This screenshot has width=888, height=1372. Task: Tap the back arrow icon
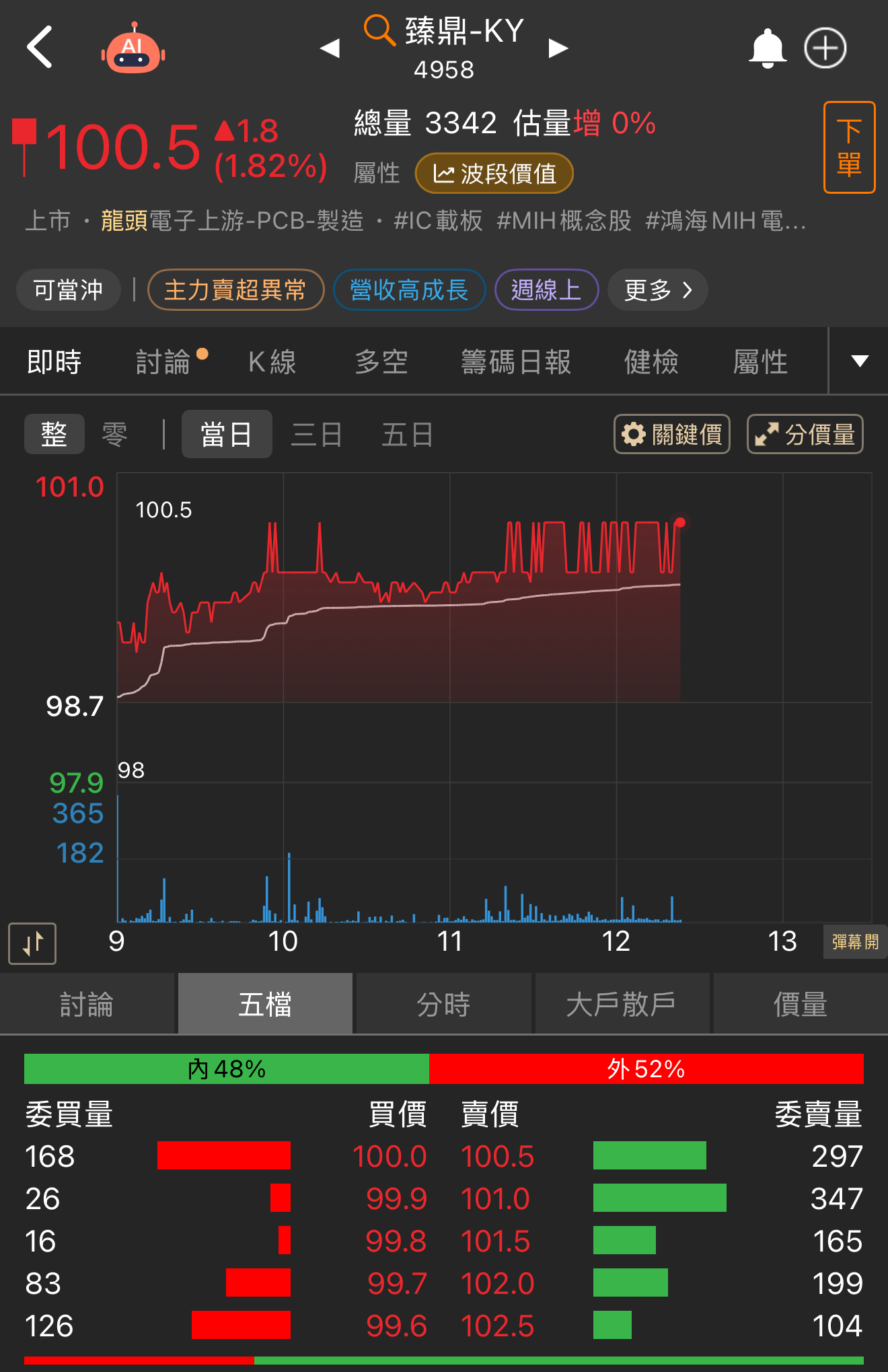point(40,47)
